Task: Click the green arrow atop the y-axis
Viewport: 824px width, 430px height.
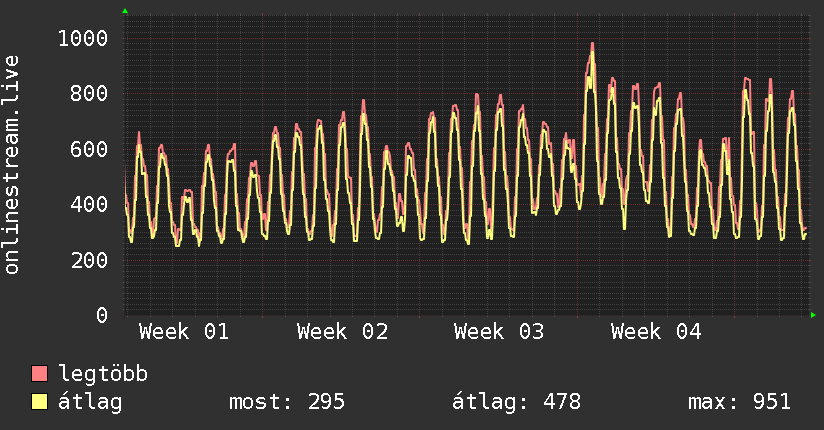Action: click(x=125, y=11)
